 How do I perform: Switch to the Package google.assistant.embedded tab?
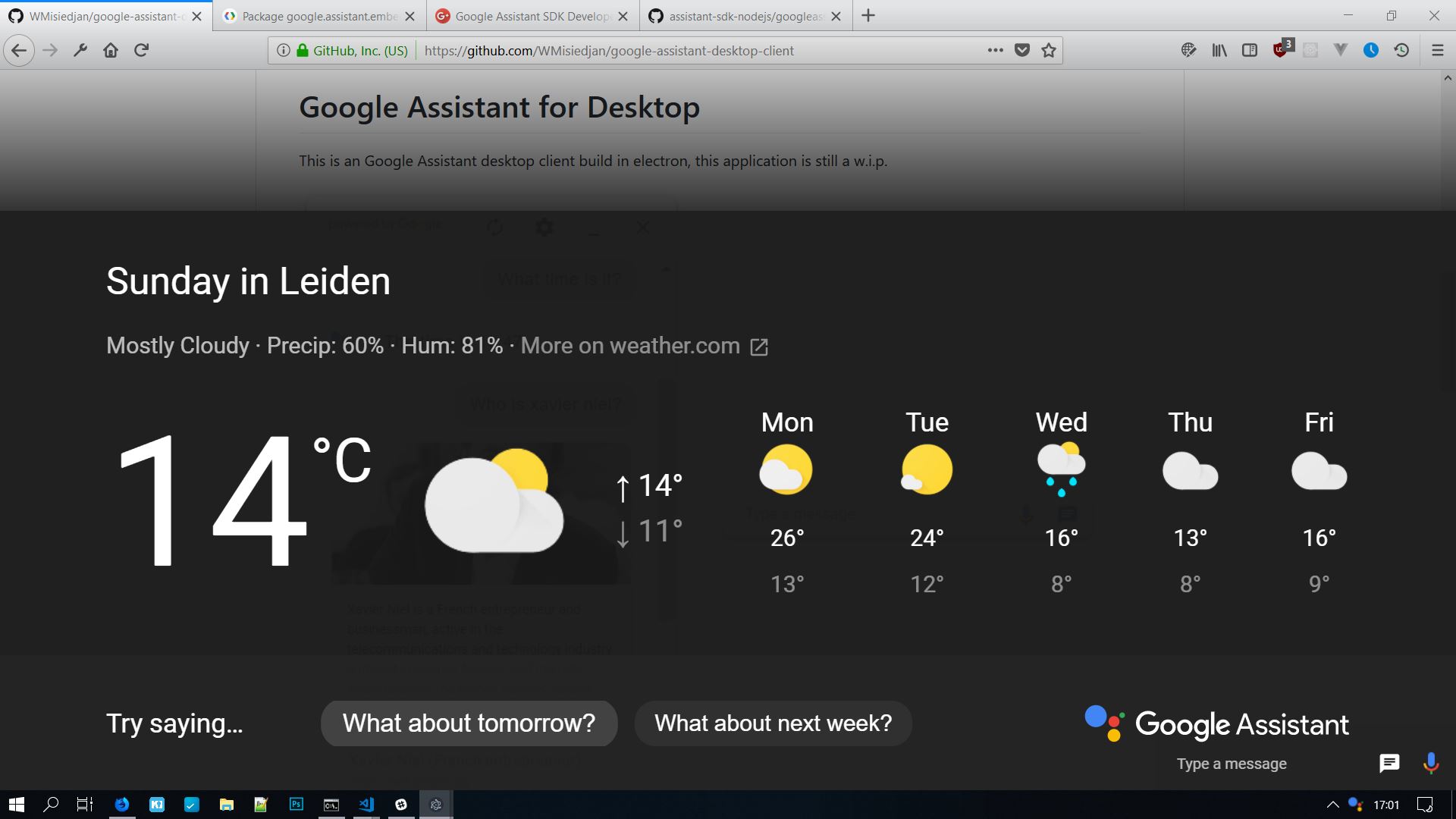tap(318, 16)
